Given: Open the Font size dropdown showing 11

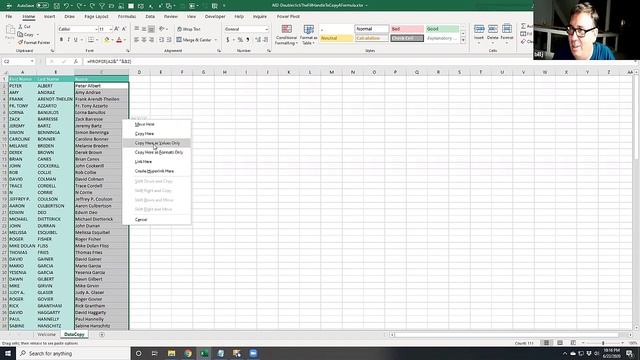Looking at the screenshot, I should [x=111, y=29].
